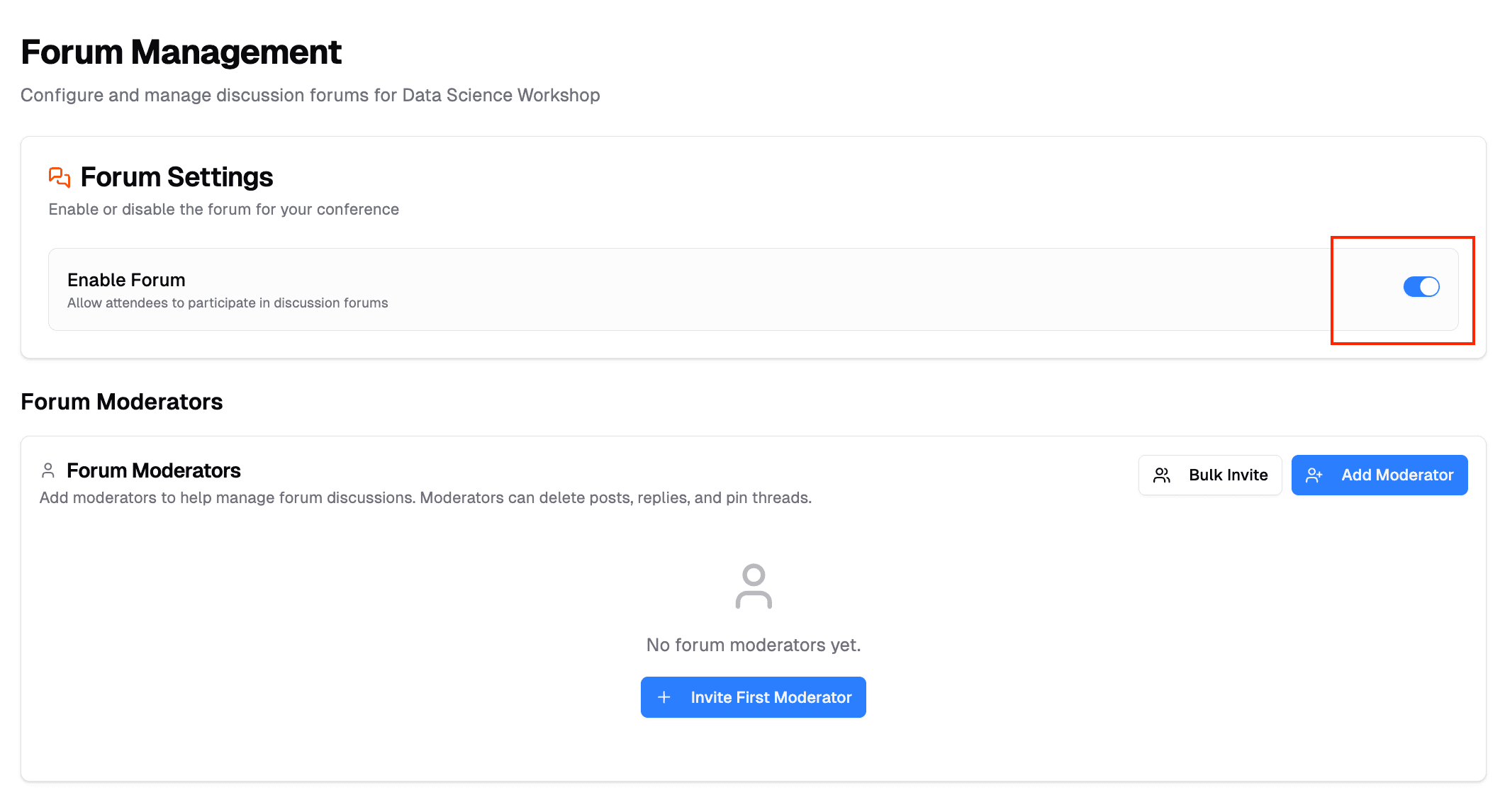1500x812 pixels.
Task: Click the multiple-users icon on Bulk Invite
Action: (1161, 475)
